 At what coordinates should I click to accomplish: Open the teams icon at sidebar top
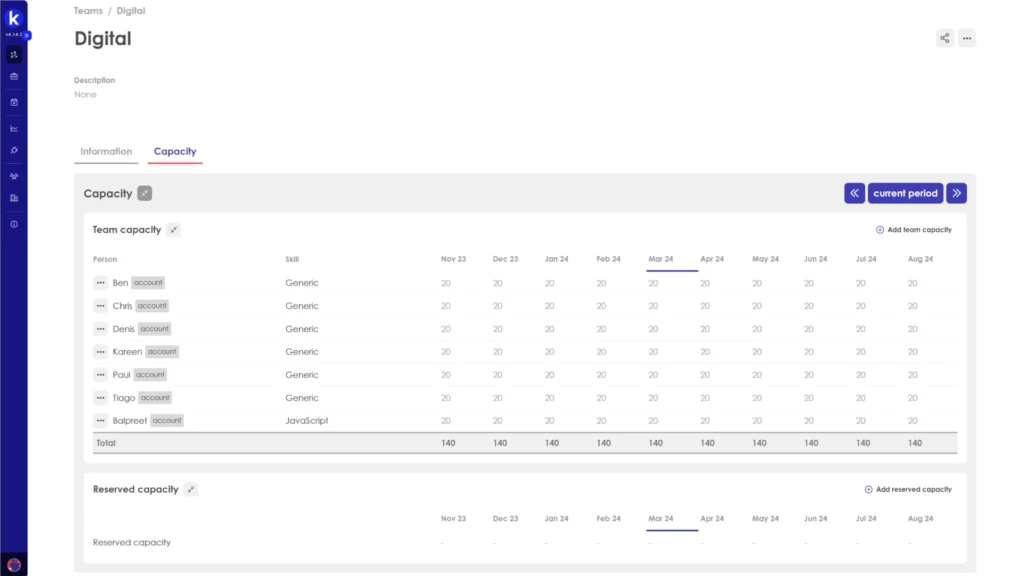coord(14,55)
